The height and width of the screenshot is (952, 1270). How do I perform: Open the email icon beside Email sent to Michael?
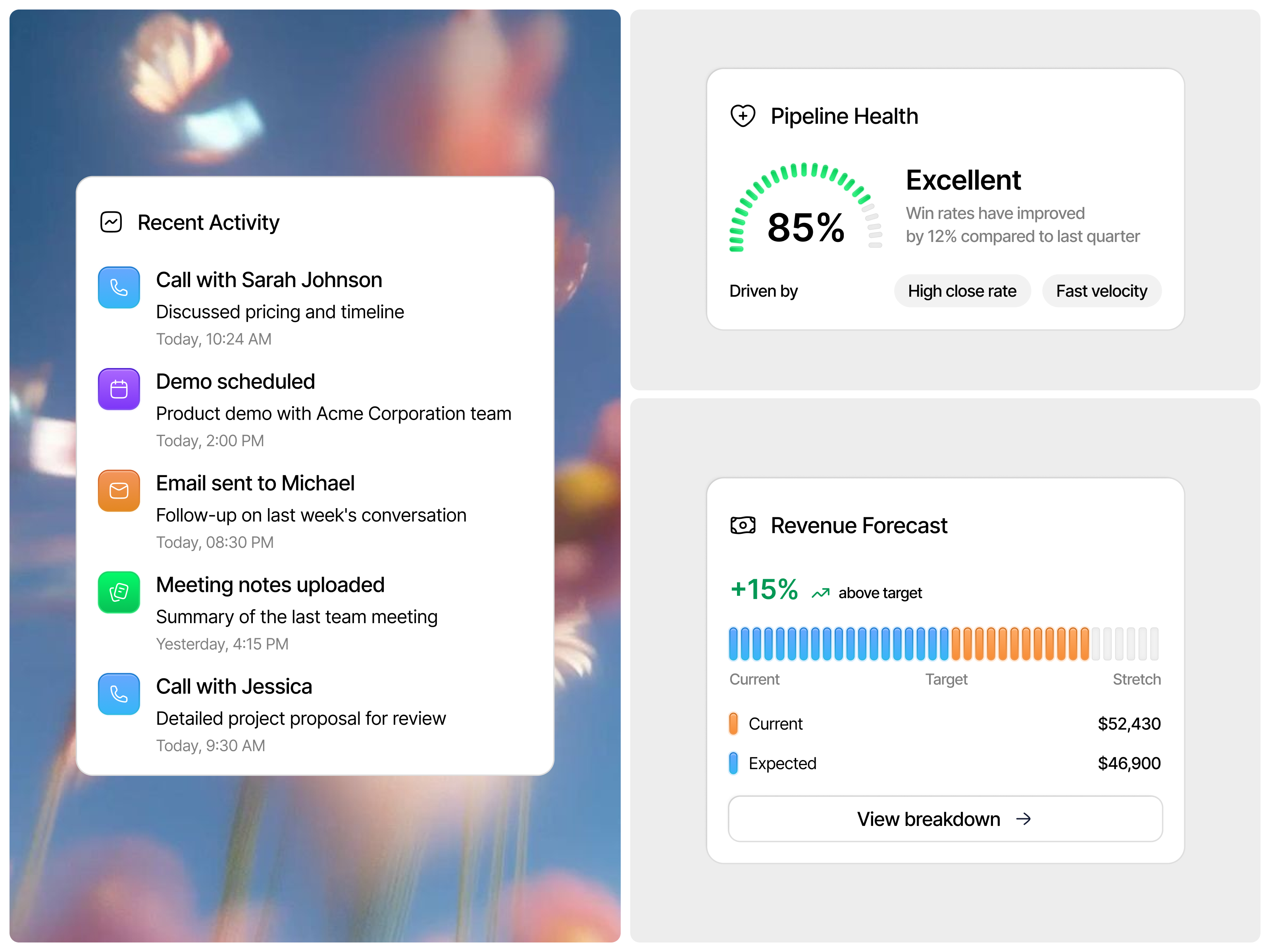pyautogui.click(x=119, y=491)
